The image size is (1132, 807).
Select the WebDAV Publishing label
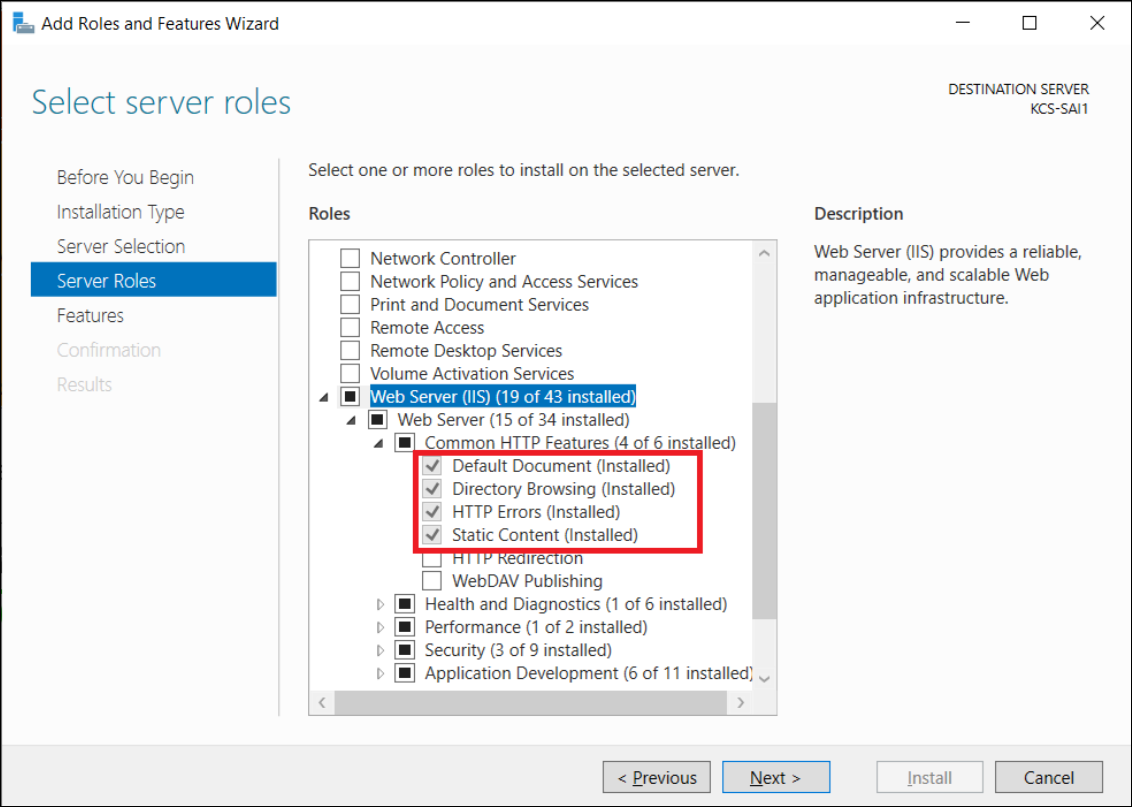click(x=527, y=581)
